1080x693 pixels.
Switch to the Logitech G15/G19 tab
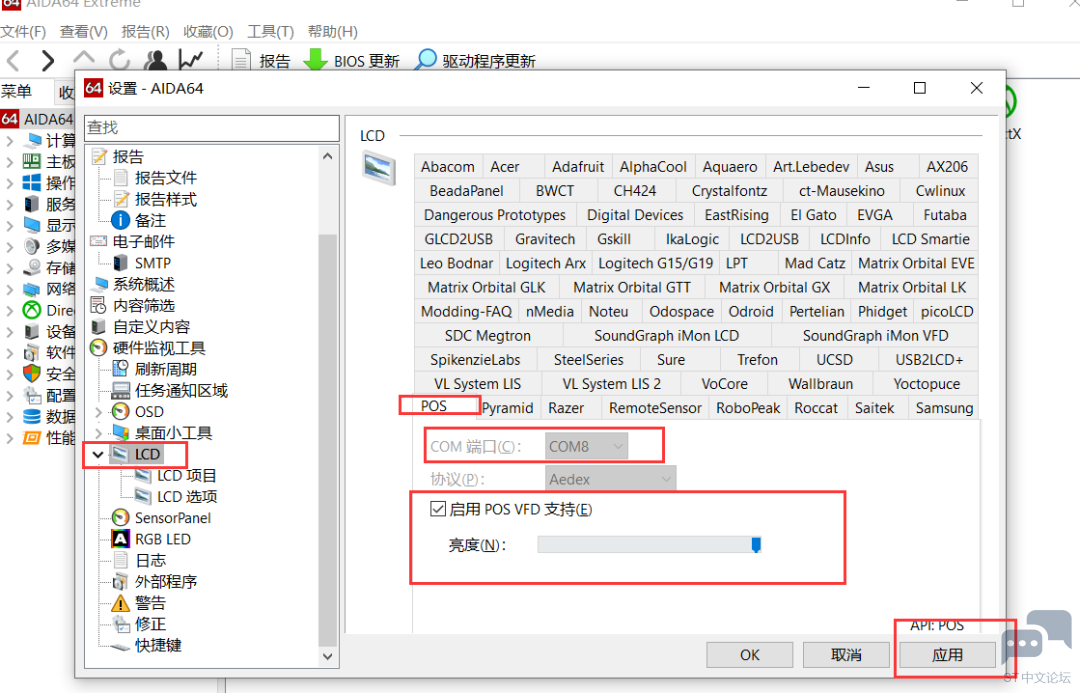pyautogui.click(x=656, y=263)
